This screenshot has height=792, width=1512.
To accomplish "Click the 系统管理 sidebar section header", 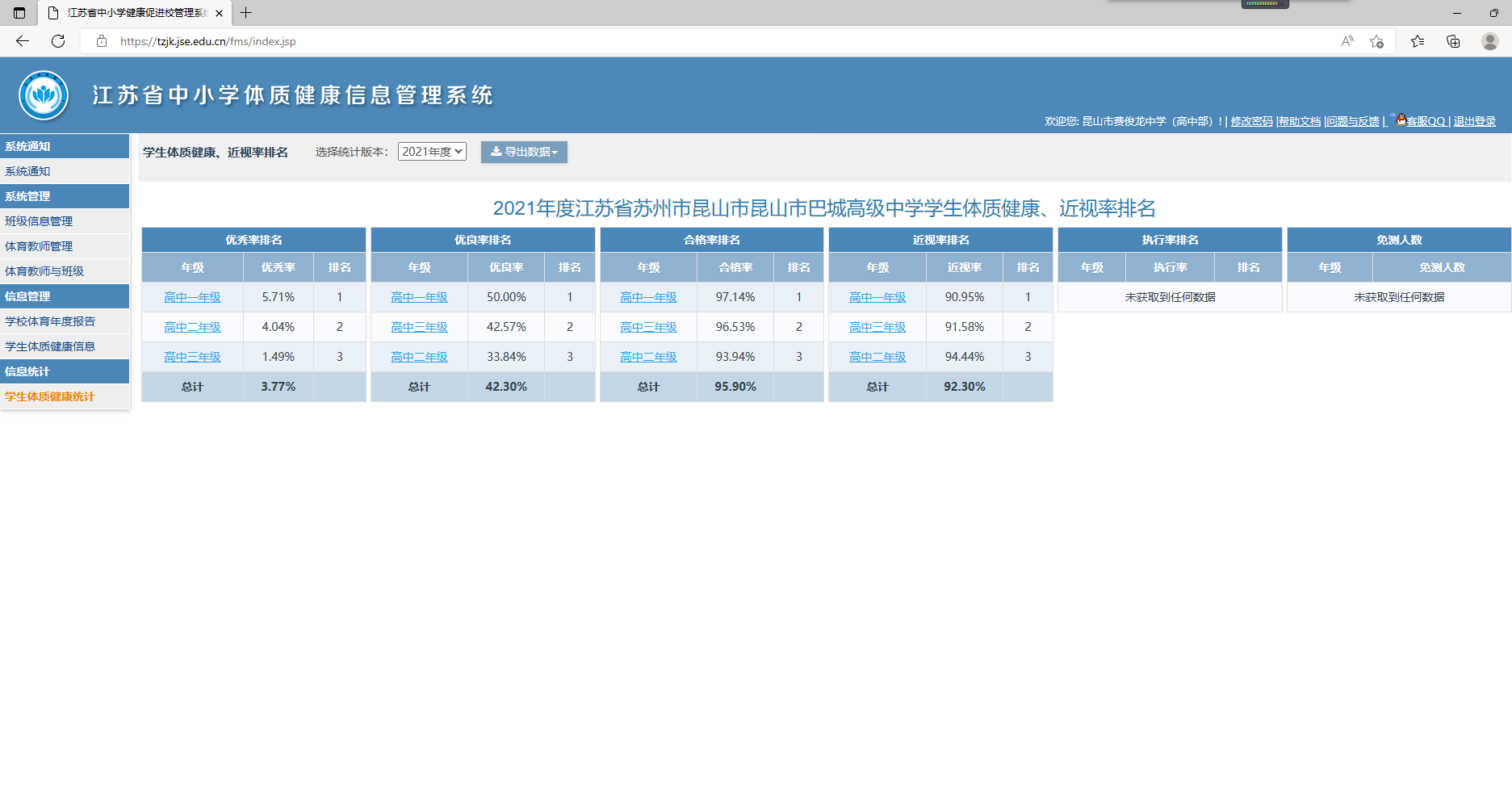I will (x=65, y=196).
